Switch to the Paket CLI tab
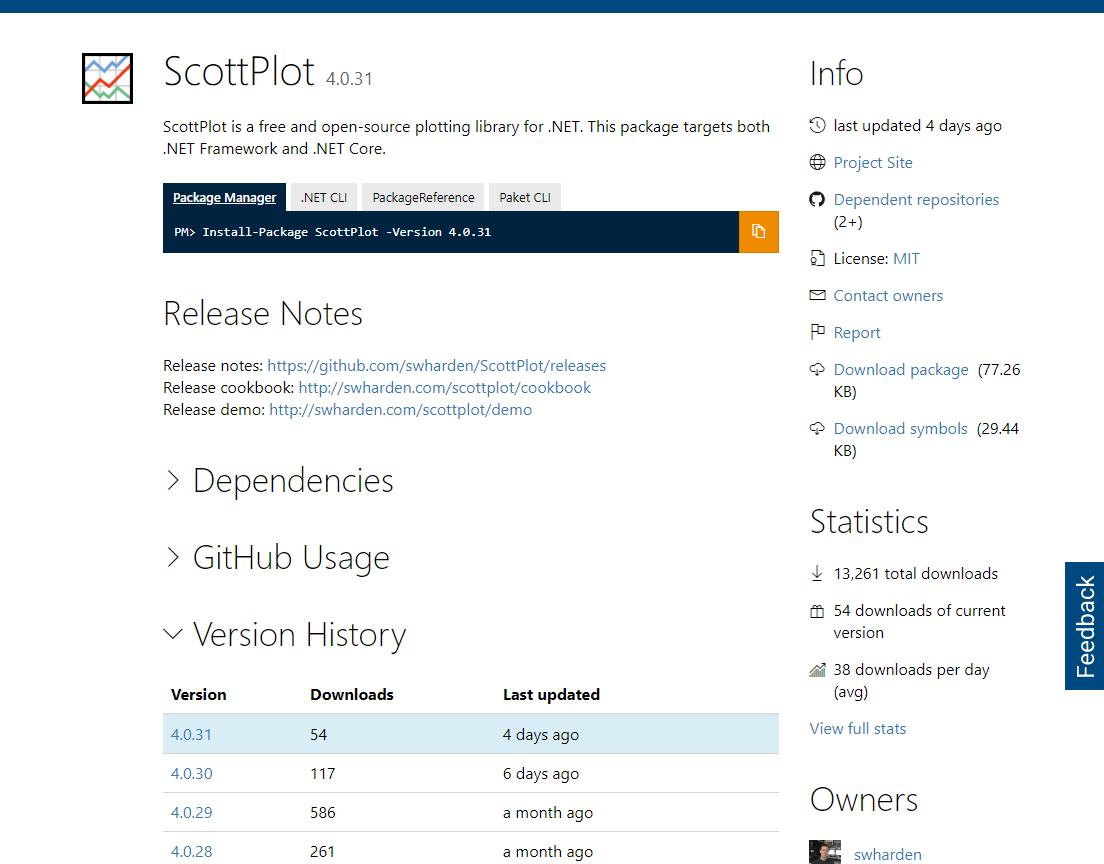The image size is (1104, 864). point(525,197)
